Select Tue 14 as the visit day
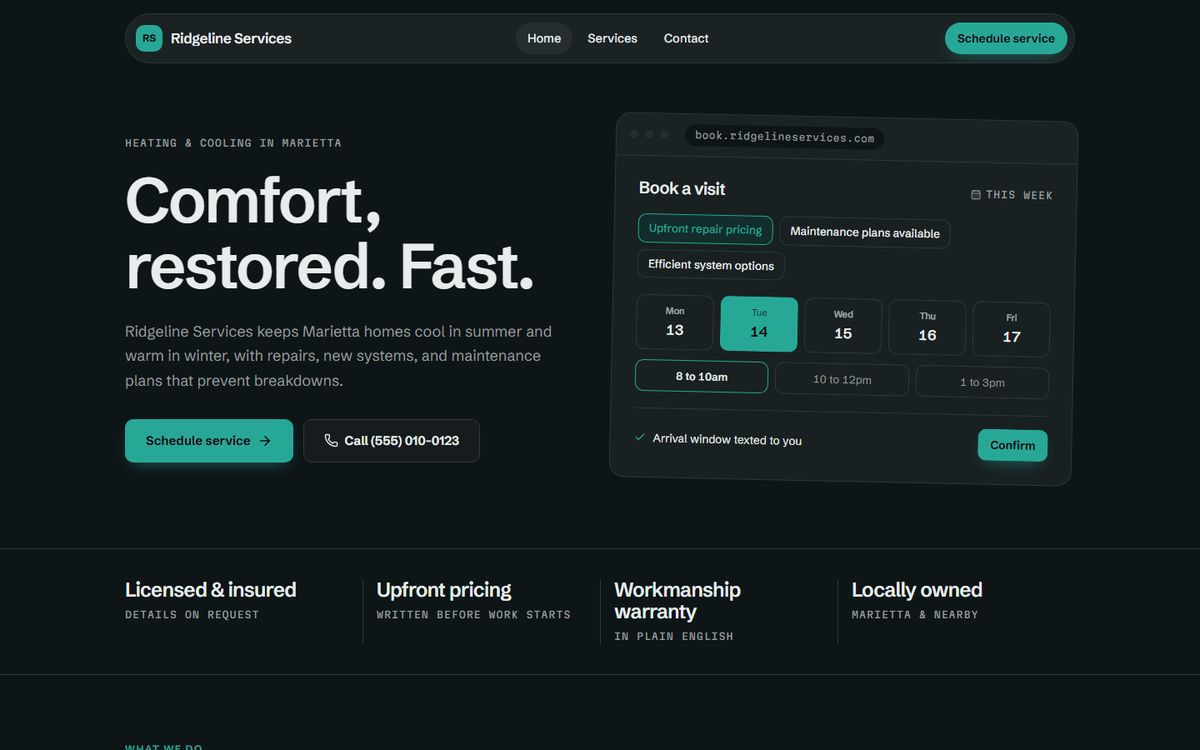Image resolution: width=1200 pixels, height=750 pixels. click(759, 324)
